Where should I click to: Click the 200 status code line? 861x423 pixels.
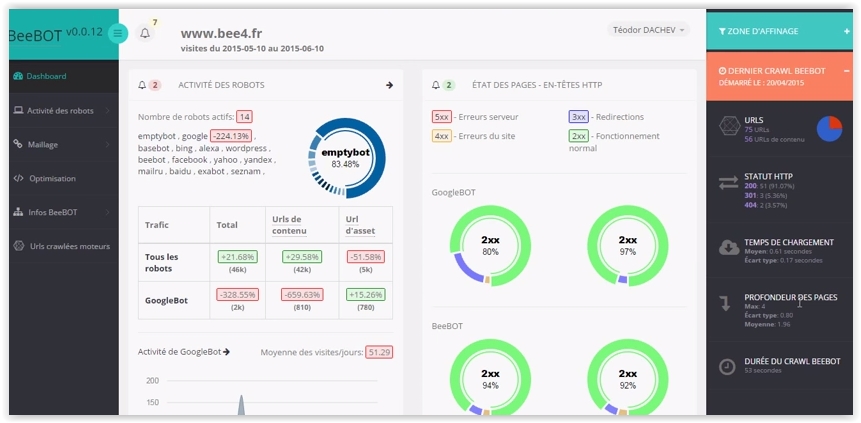point(769,186)
